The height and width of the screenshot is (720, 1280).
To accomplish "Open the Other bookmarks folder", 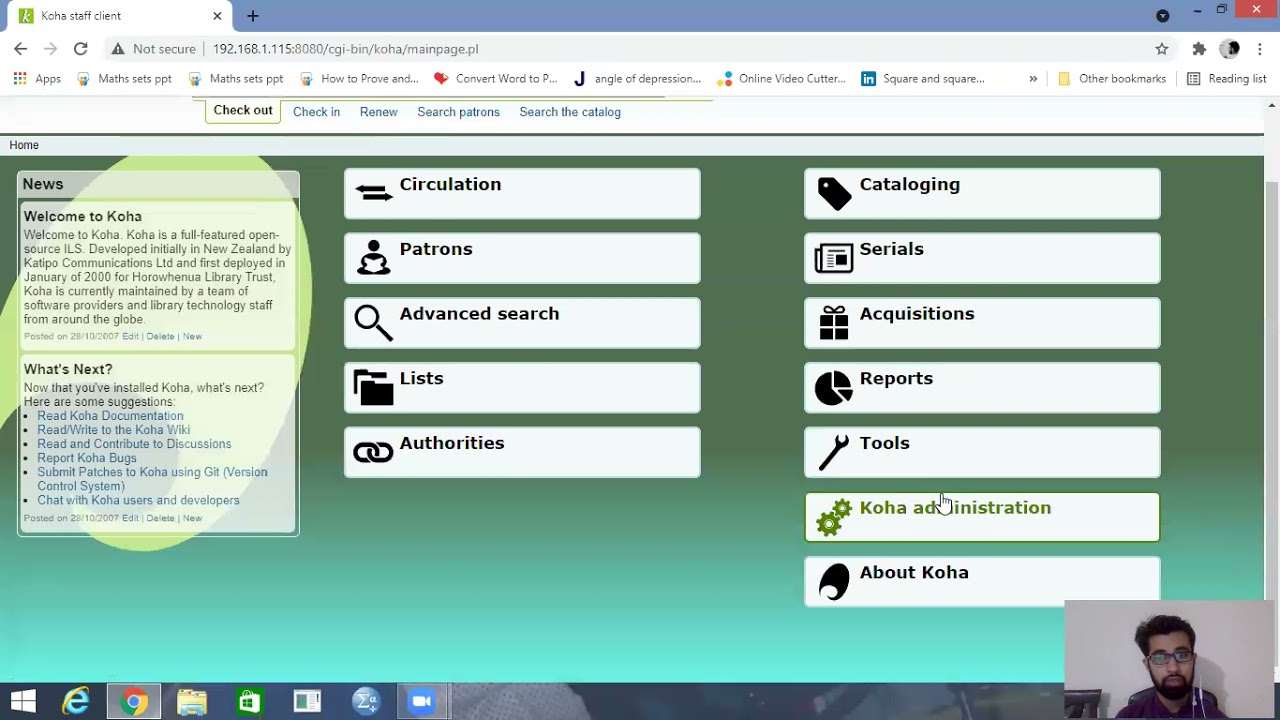I will (x=1112, y=78).
